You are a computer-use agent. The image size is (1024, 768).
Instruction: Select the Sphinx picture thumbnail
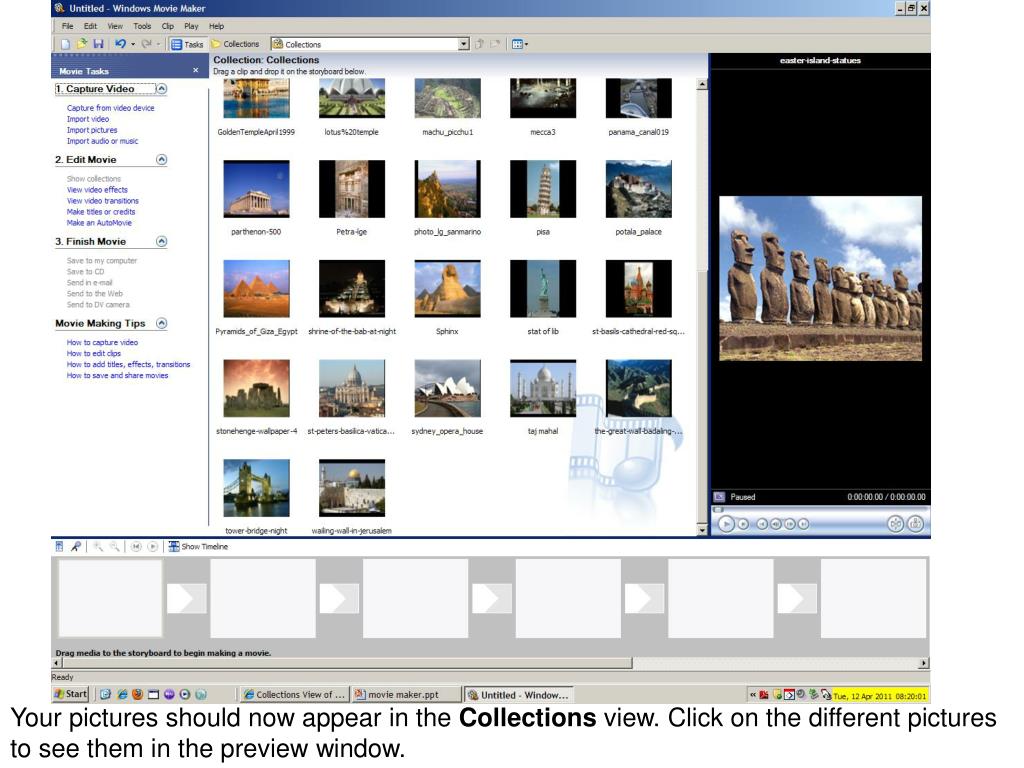(x=447, y=289)
